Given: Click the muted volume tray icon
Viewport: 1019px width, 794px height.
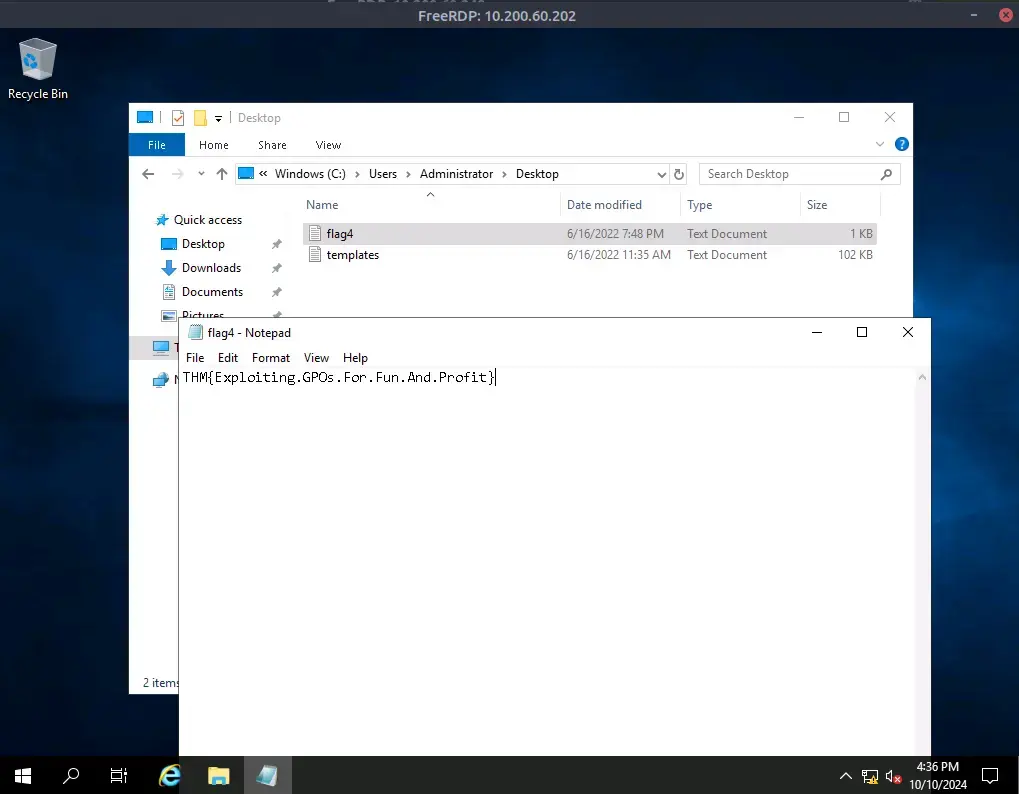Looking at the screenshot, I should [x=894, y=776].
